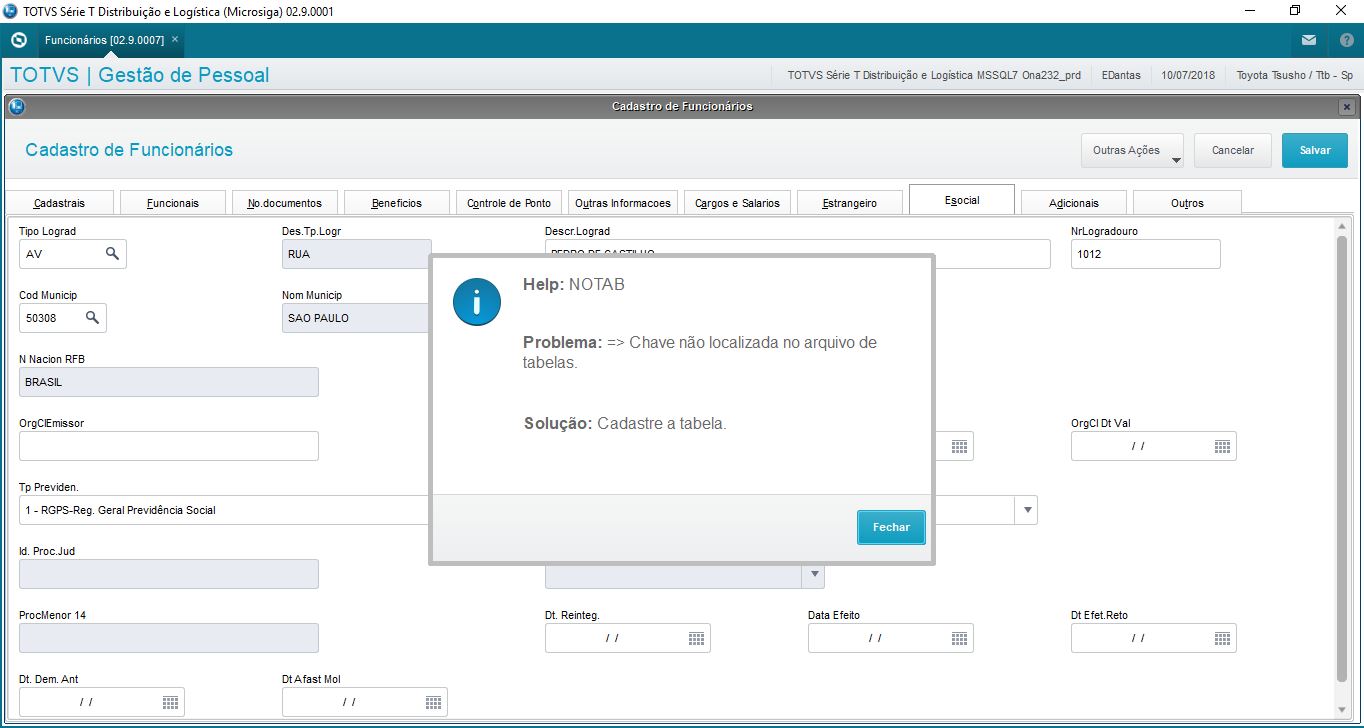Open calendar picker for OrgCl Dt Val
Viewport: 1364px width, 728px height.
click(1222, 446)
